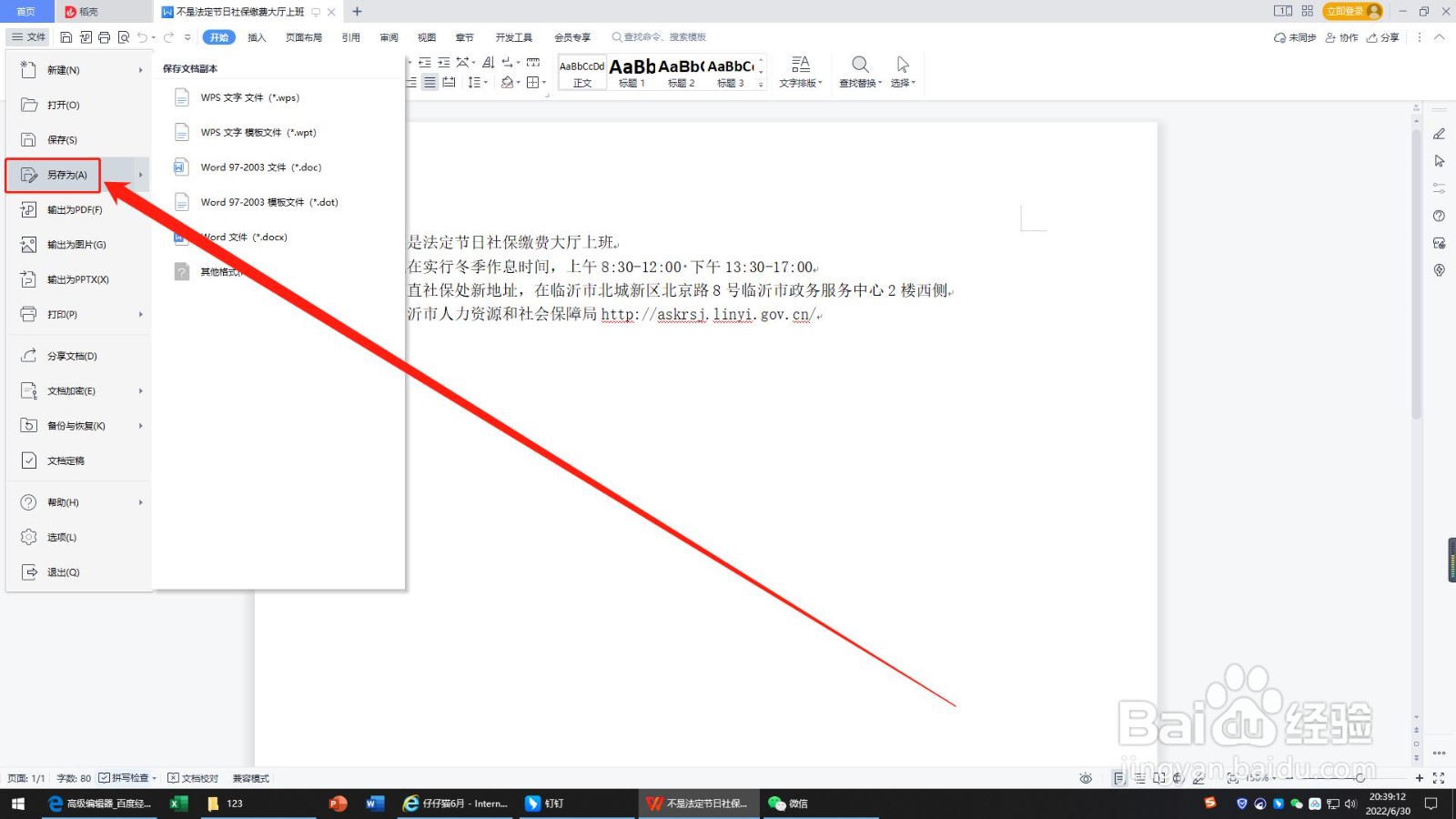Click the undo arrow icon
The width and height of the screenshot is (1456, 819).
click(x=142, y=37)
